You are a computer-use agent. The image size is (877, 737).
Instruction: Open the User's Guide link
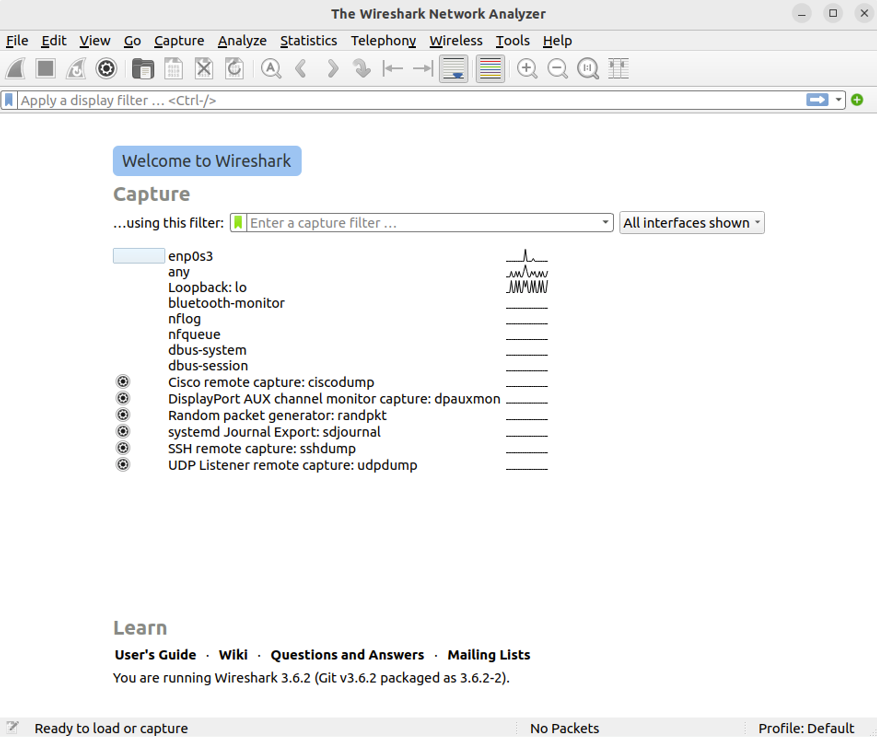click(x=155, y=655)
